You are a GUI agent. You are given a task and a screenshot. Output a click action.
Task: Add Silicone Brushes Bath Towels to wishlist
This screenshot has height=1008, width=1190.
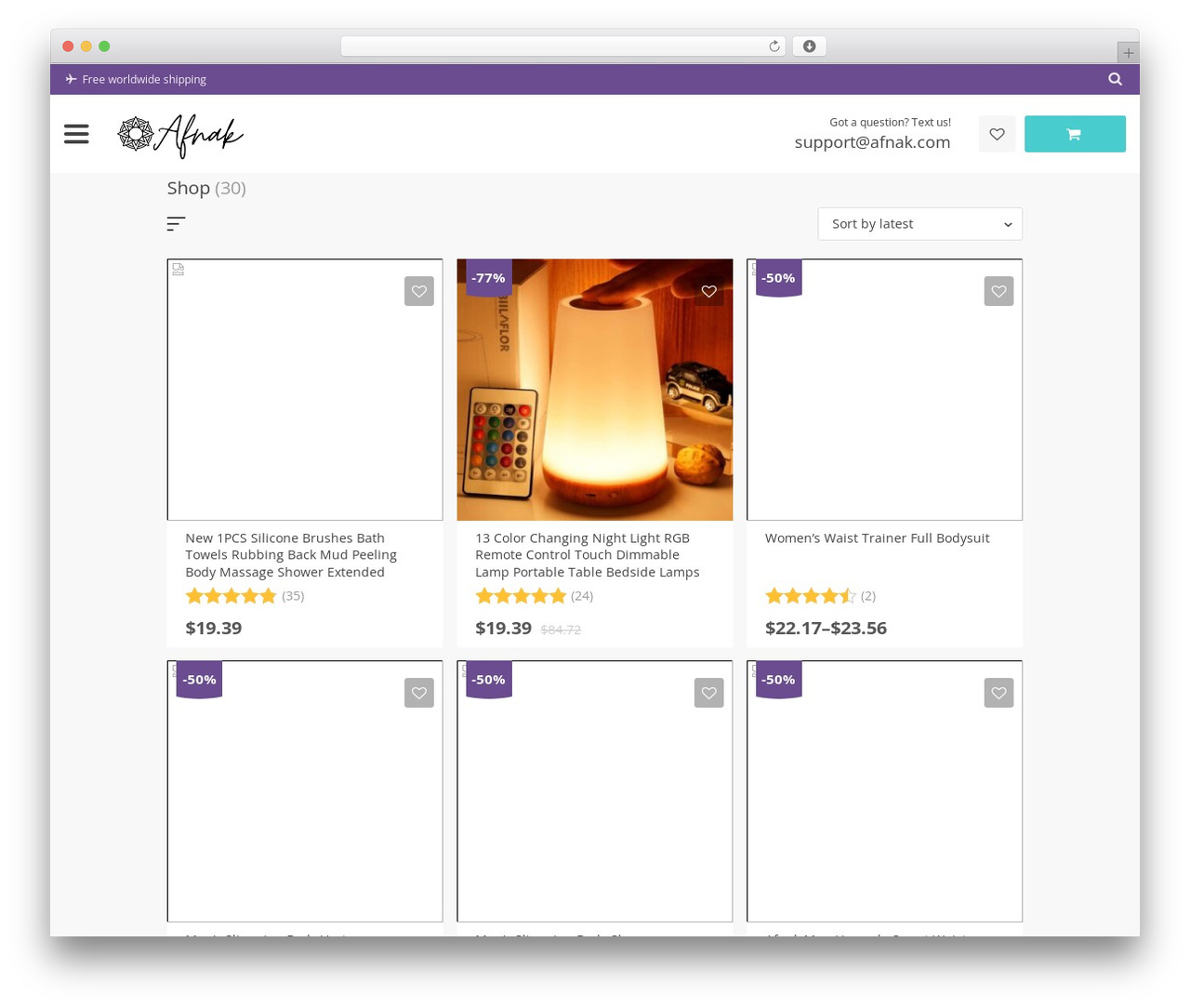click(x=419, y=291)
